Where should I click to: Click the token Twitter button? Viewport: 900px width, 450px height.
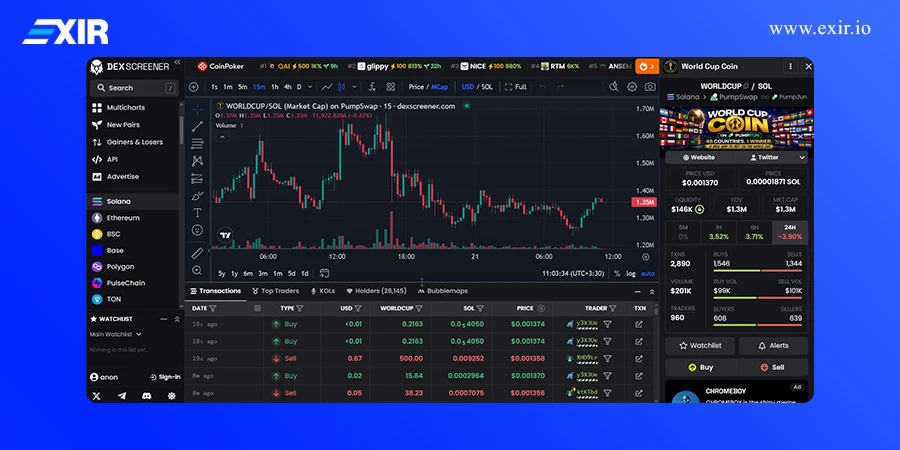pos(764,157)
